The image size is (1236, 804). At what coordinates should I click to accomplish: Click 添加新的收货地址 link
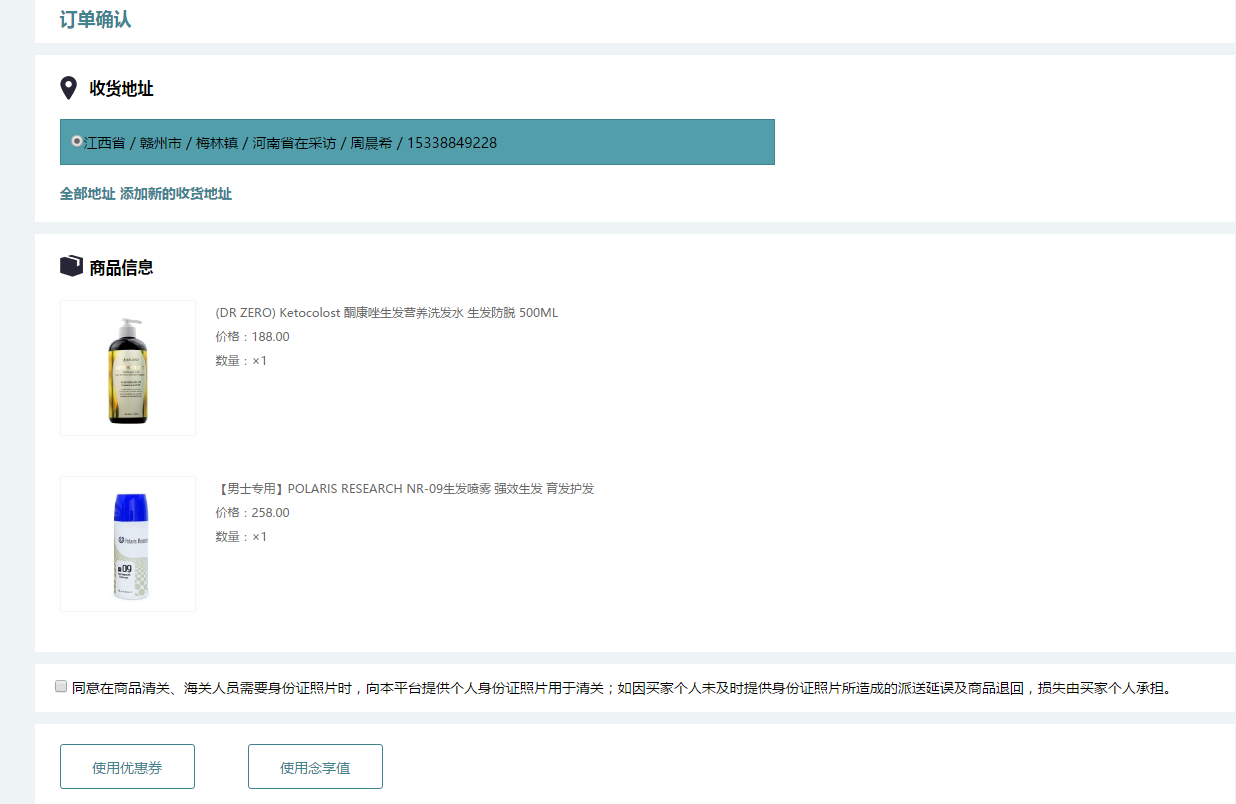coord(176,194)
